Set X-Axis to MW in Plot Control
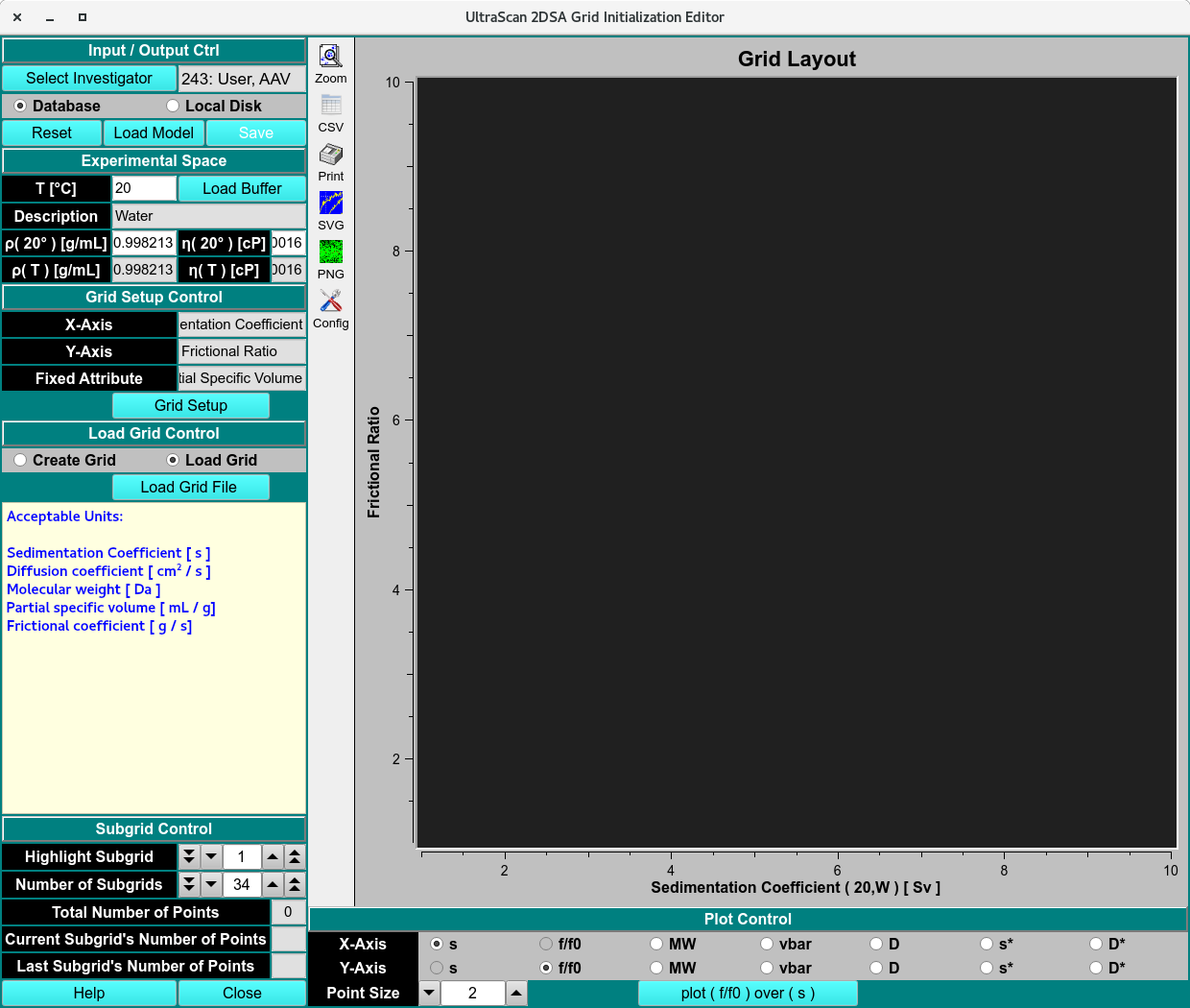 (656, 944)
